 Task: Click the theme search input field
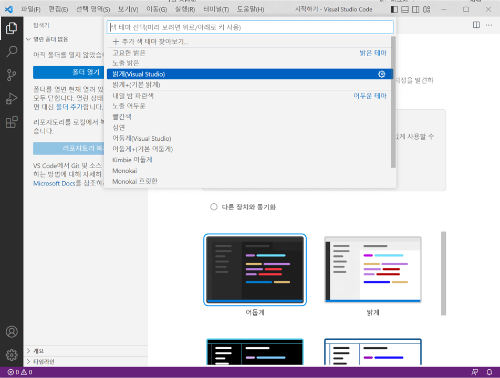(x=250, y=27)
